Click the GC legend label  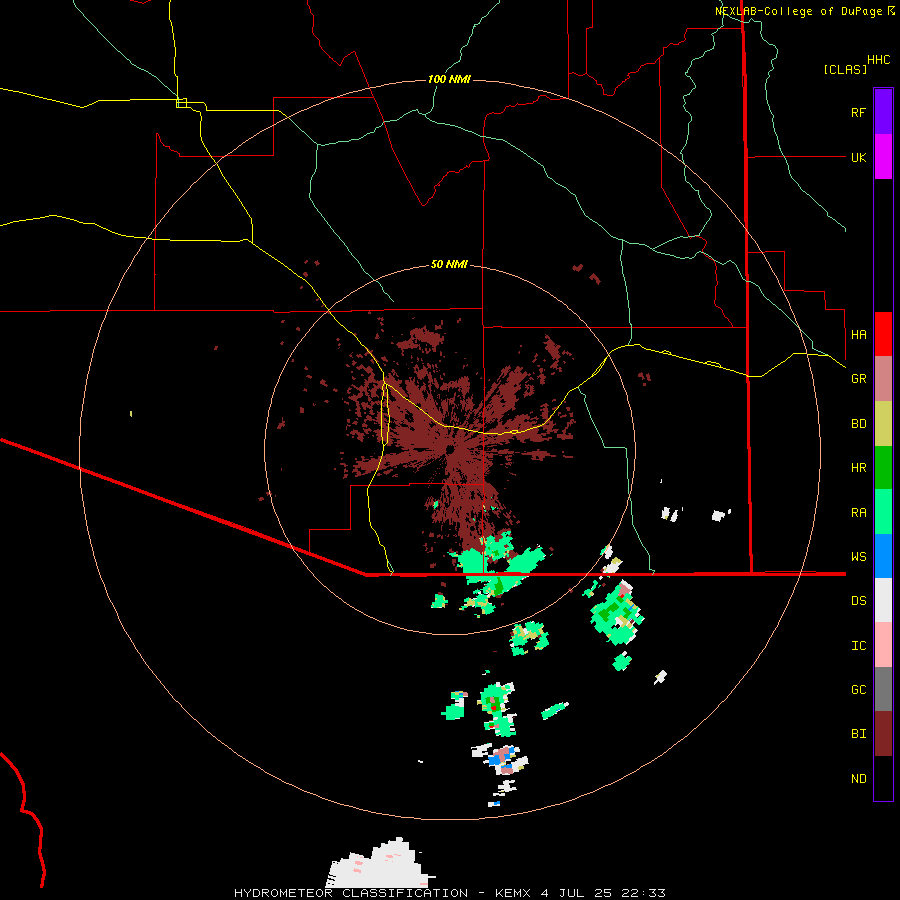pos(858,690)
